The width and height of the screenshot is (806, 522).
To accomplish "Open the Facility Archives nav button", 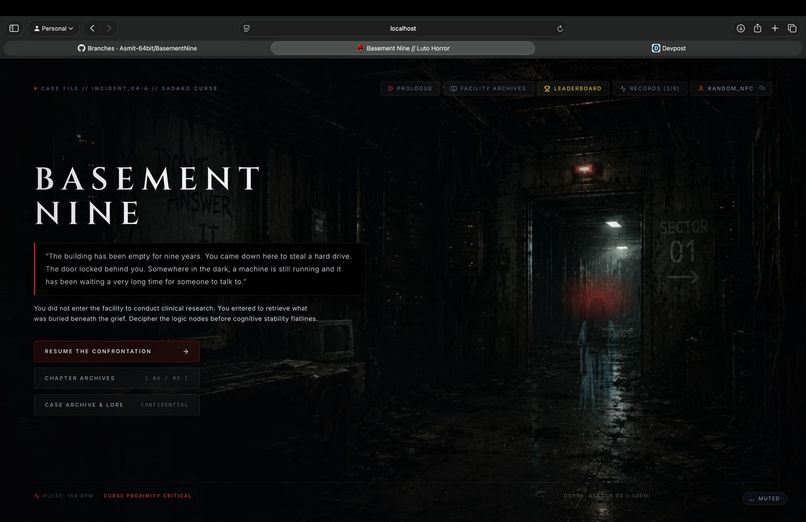I will coord(488,88).
